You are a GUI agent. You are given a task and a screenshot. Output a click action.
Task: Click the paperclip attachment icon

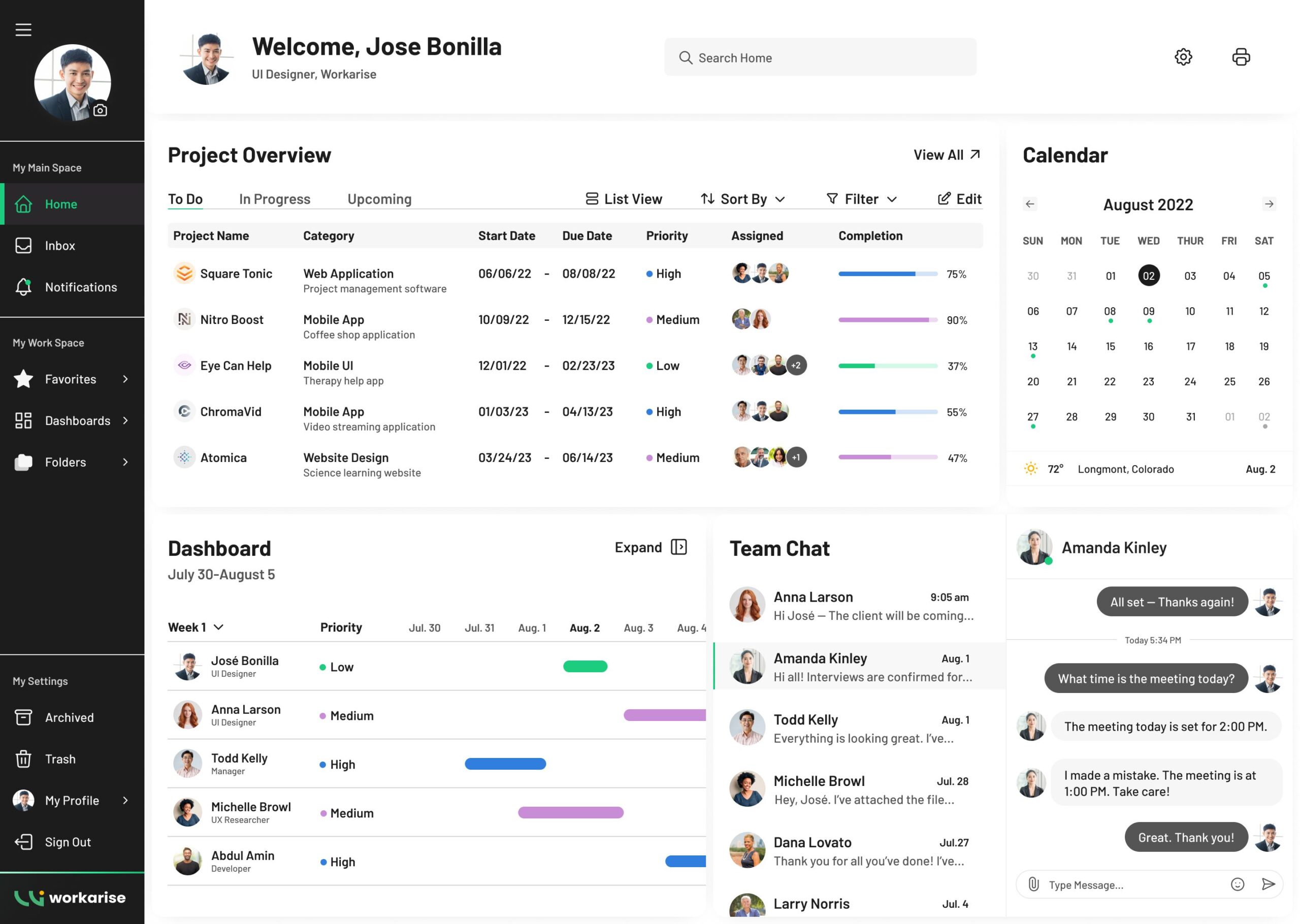[x=1033, y=884]
